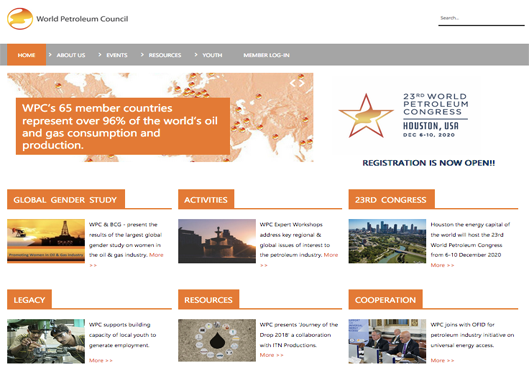Click the 23rd World Petroleum Congress star logo

click(x=366, y=116)
